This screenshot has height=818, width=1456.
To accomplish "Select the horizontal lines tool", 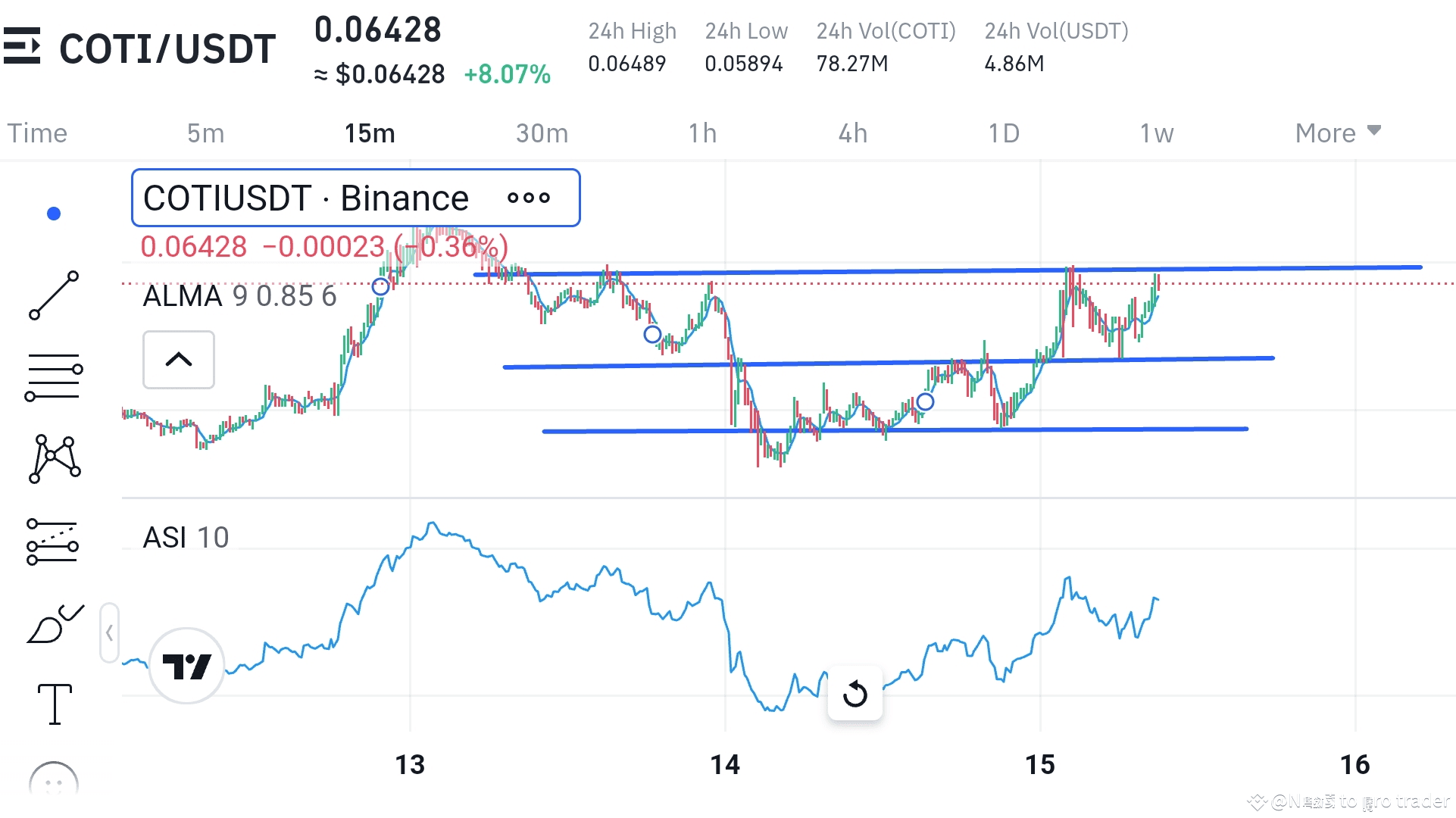I will pyautogui.click(x=54, y=376).
